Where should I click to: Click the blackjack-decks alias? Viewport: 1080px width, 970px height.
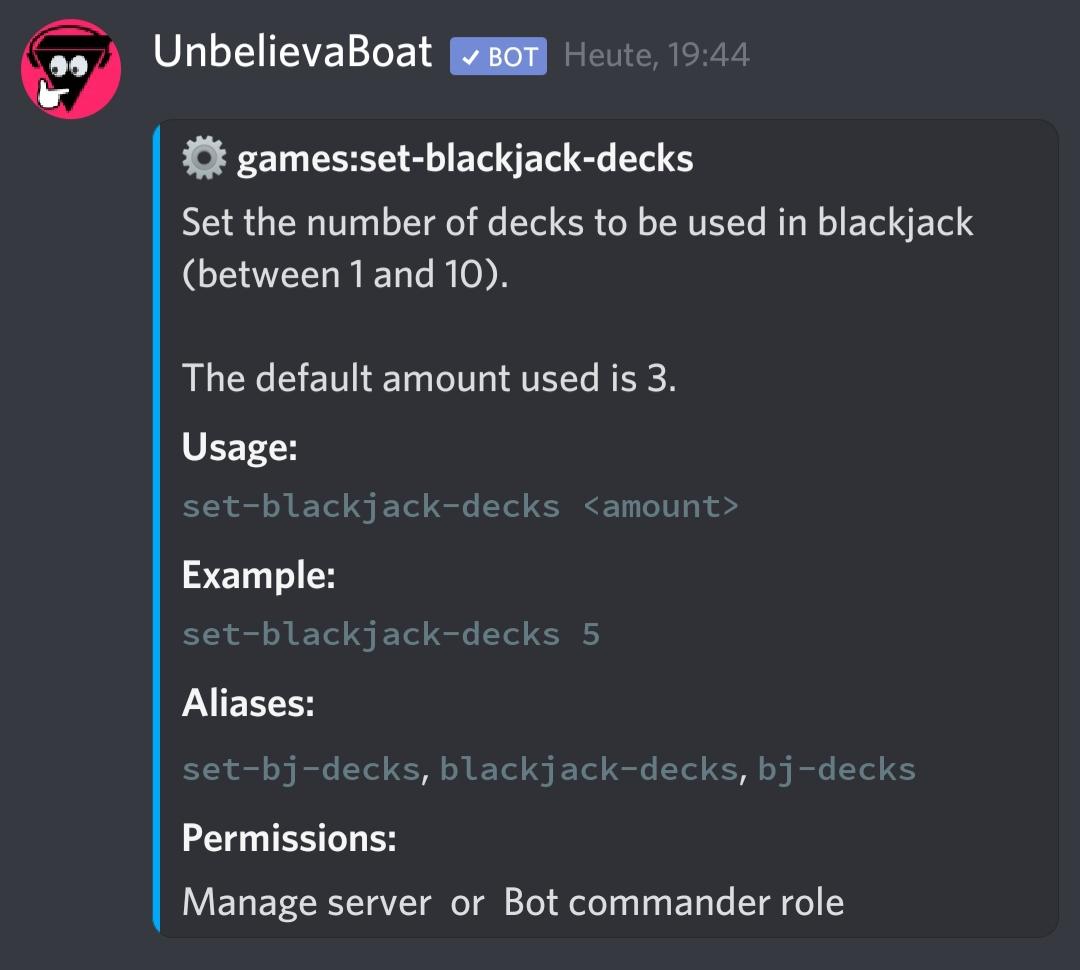589,770
